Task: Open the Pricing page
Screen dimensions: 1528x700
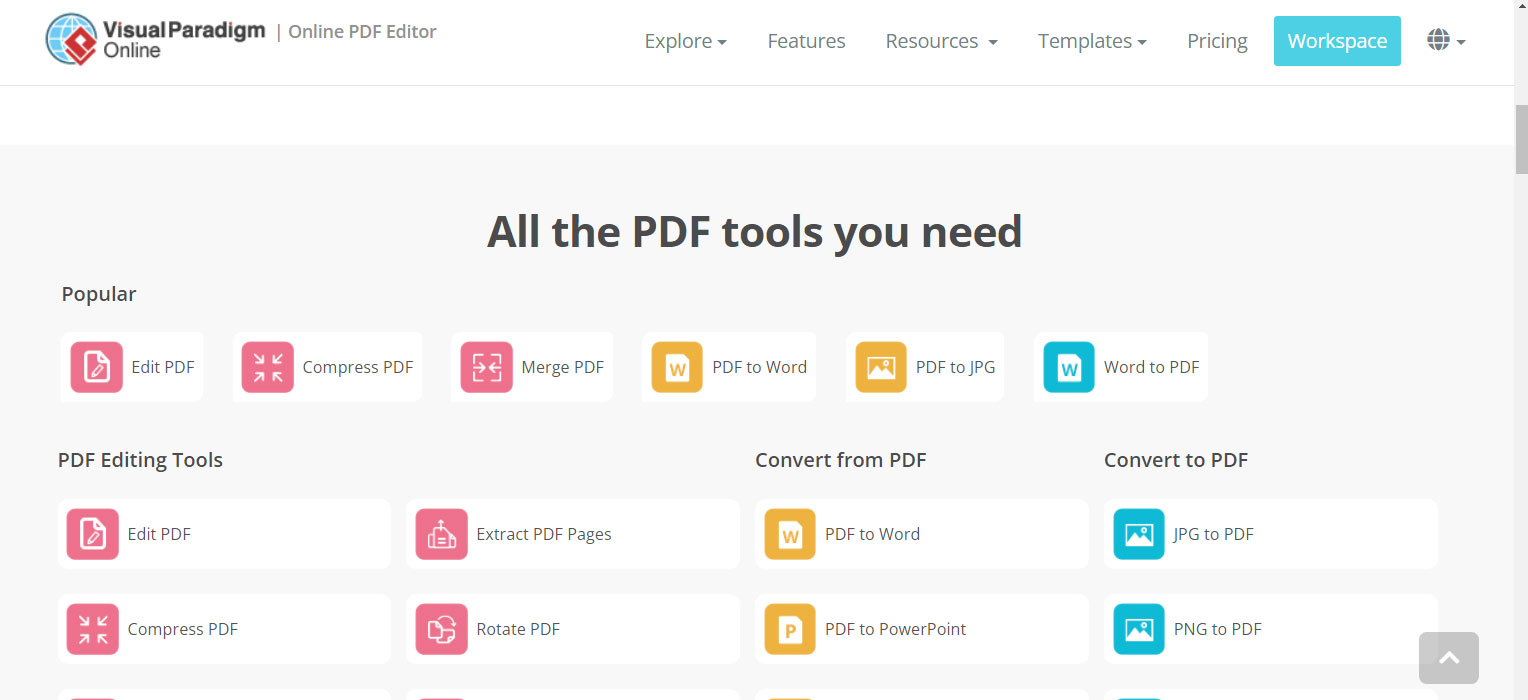Action: (1217, 41)
